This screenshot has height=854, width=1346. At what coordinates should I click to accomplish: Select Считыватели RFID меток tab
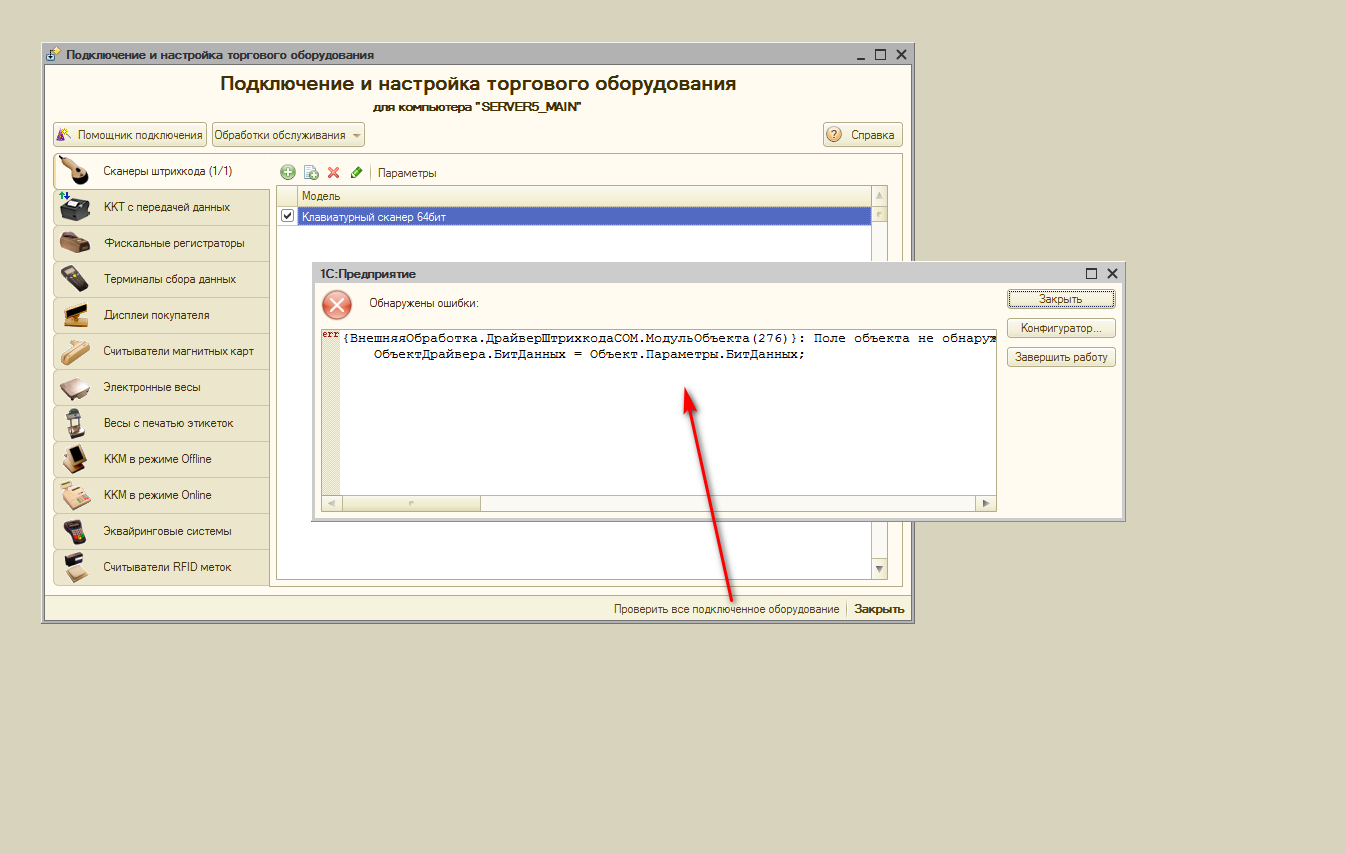coord(161,567)
